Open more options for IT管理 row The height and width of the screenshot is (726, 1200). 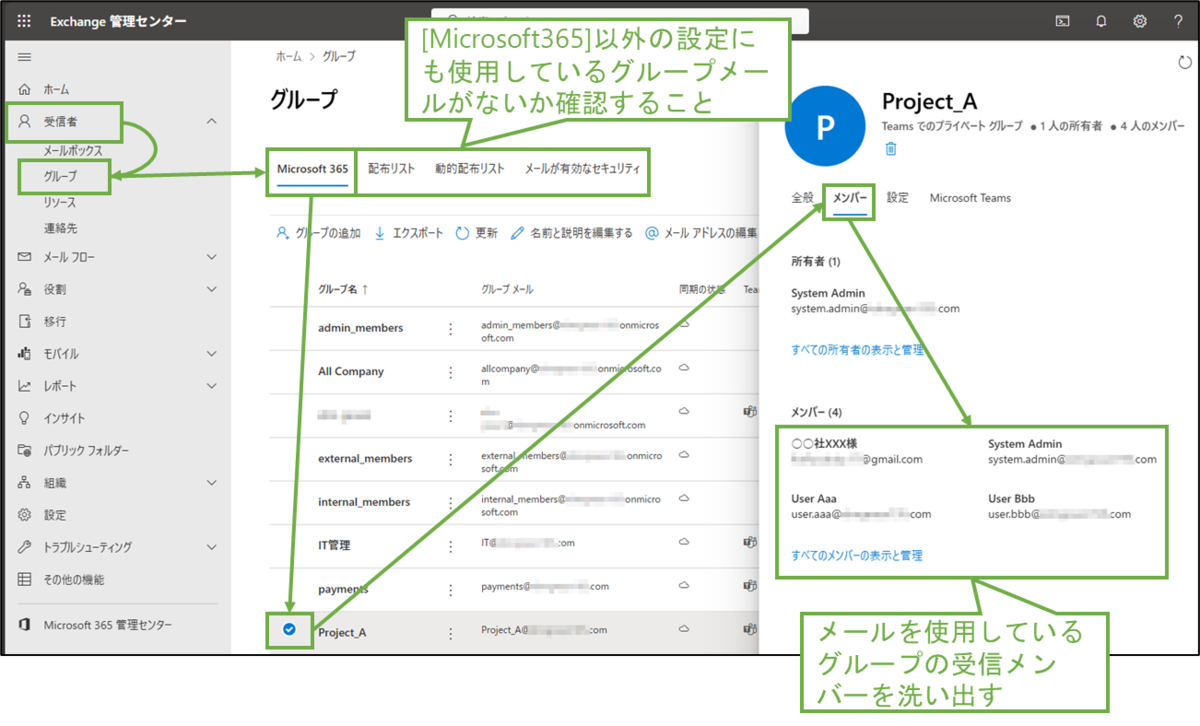click(451, 545)
